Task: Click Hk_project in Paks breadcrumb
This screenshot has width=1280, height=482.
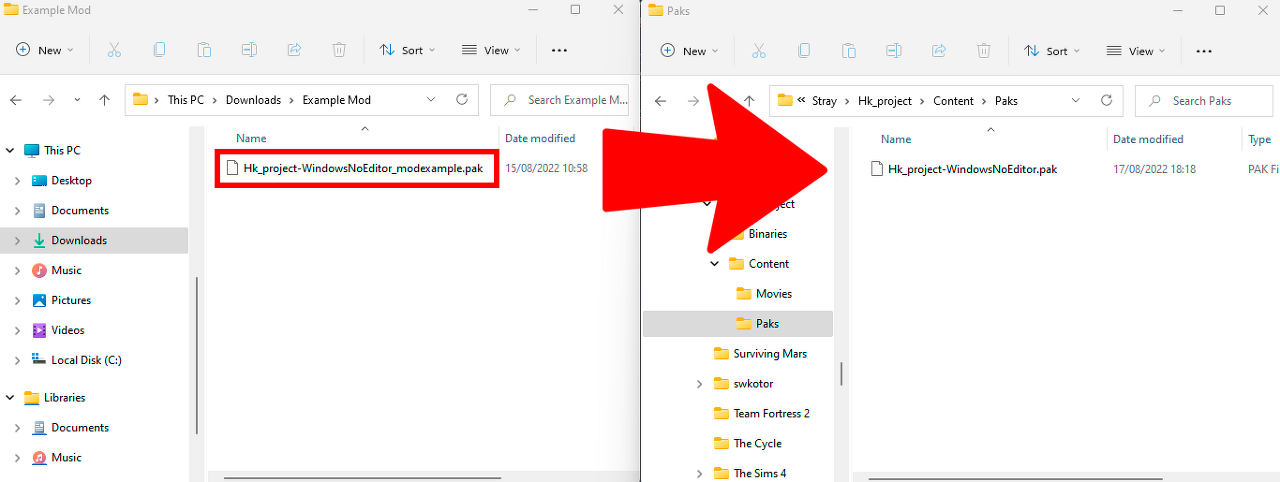Action: pyautogui.click(x=885, y=101)
